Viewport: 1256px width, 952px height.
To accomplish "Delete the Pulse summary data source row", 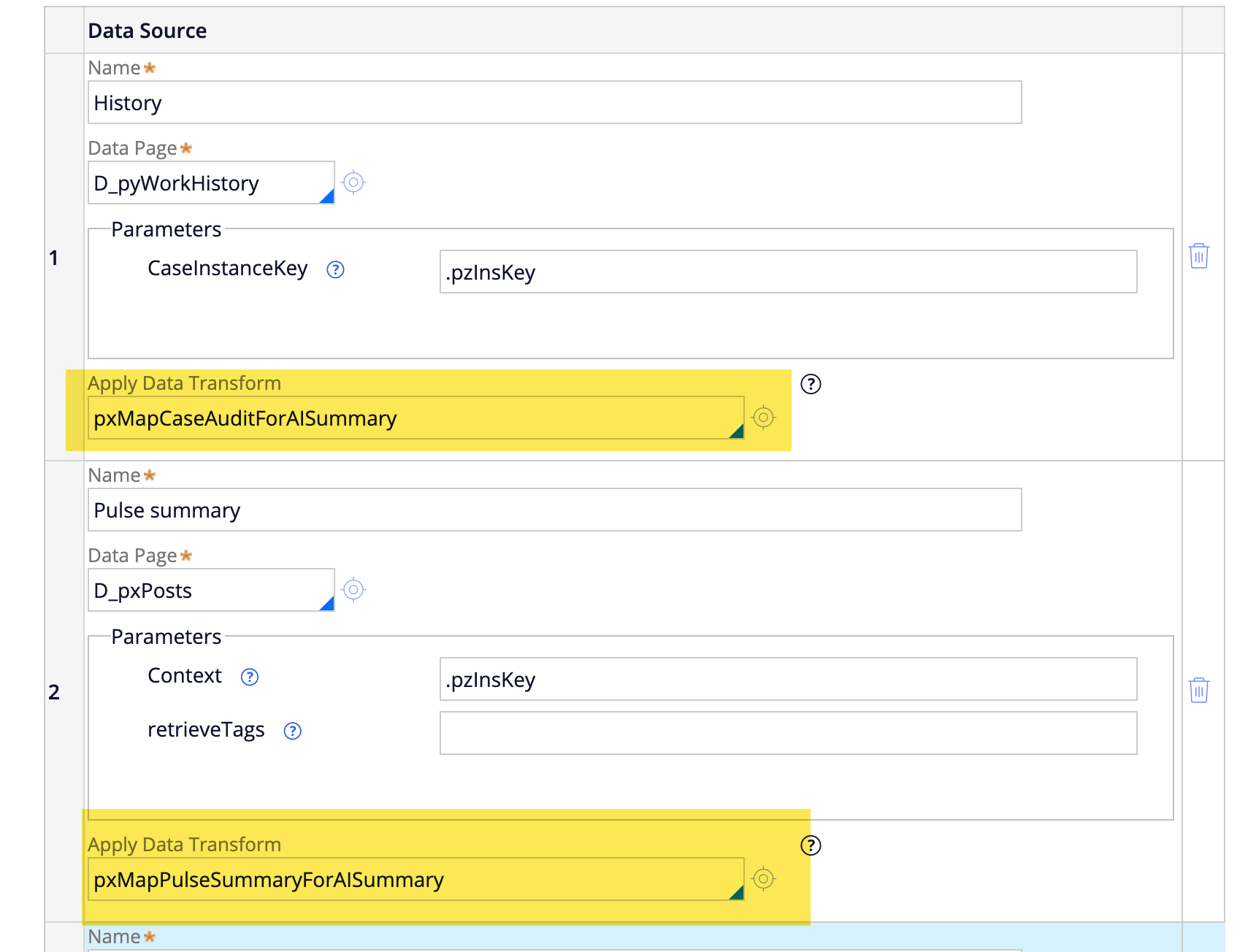I will 1198,690.
